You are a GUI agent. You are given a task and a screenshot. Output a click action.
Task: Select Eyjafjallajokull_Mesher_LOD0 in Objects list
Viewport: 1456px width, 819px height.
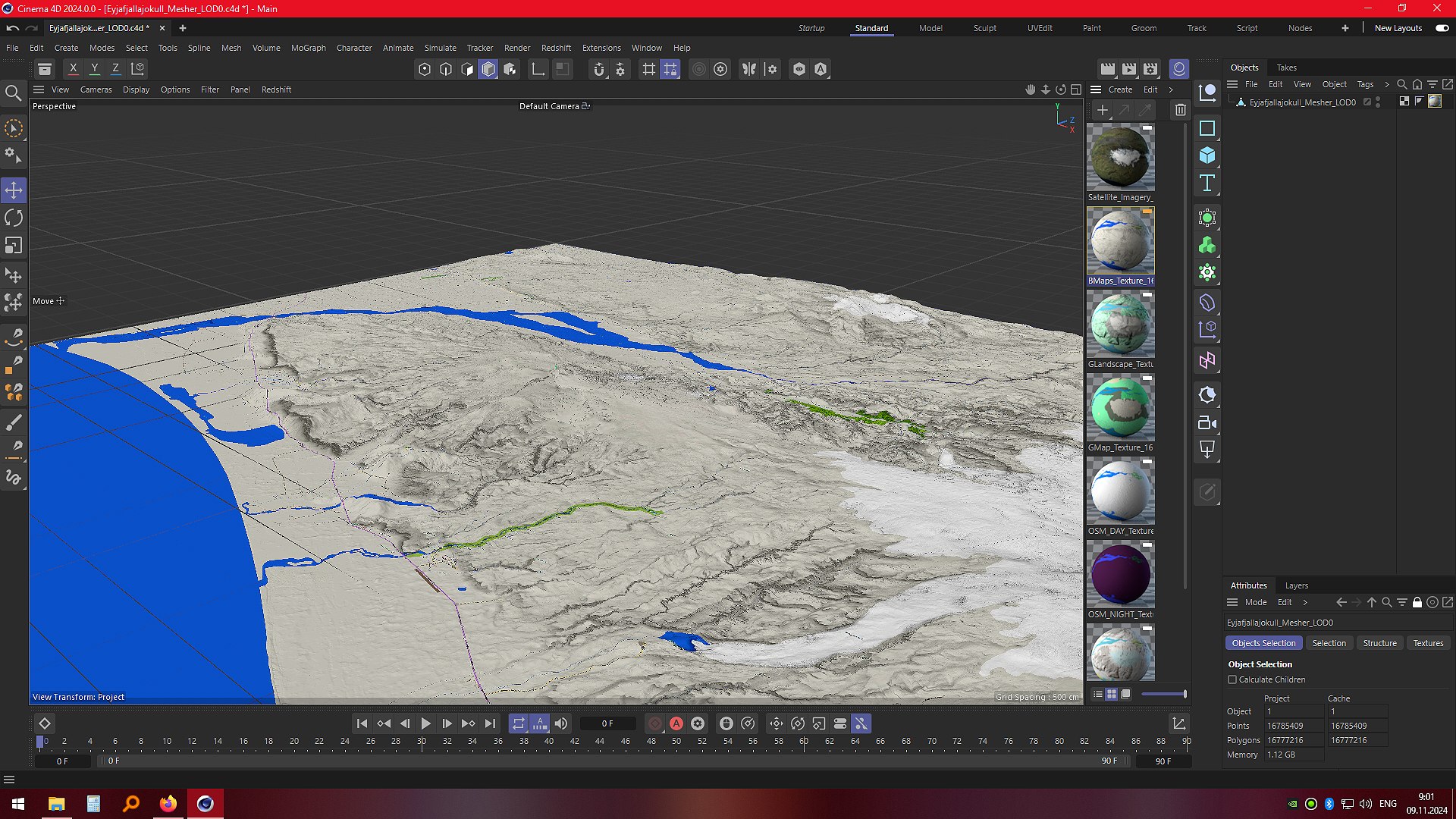(x=1302, y=102)
